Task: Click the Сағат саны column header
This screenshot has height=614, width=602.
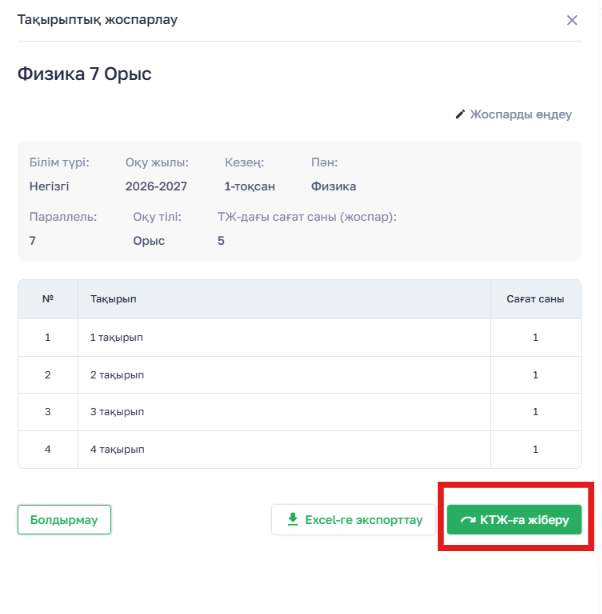Action: click(535, 299)
